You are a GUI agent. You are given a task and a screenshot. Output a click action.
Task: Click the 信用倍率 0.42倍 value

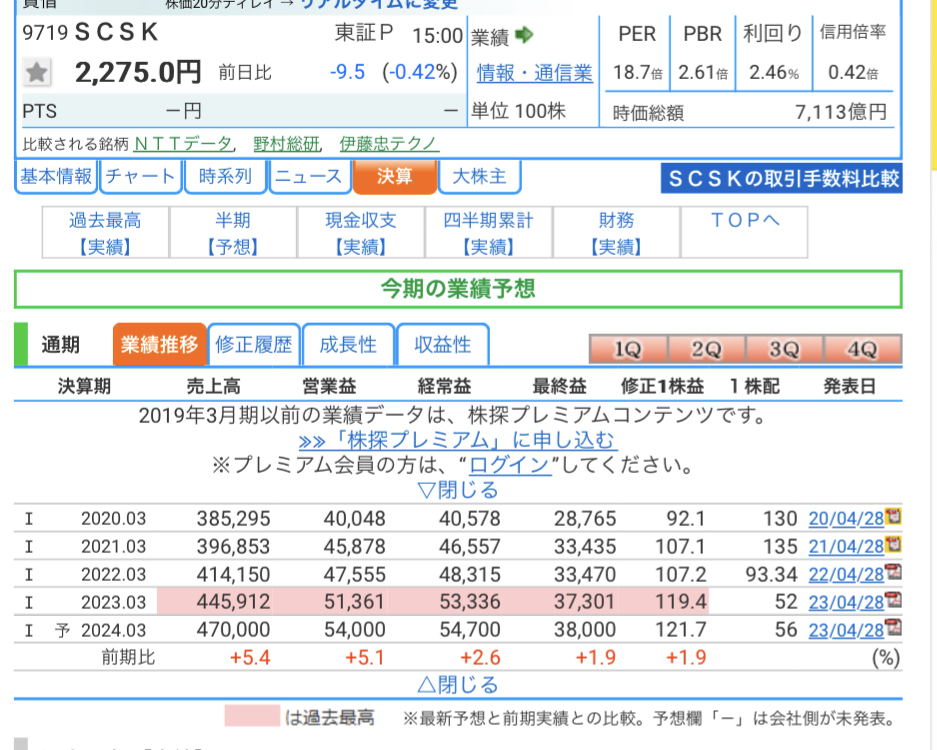[853, 72]
